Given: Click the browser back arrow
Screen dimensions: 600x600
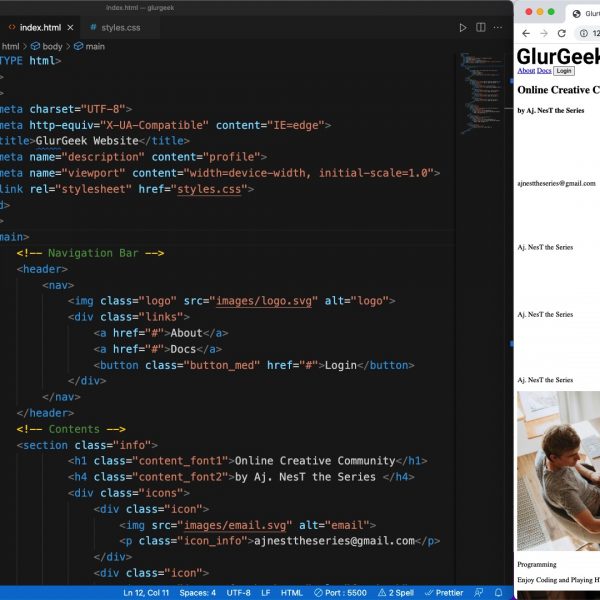Looking at the screenshot, I should click(x=525, y=33).
